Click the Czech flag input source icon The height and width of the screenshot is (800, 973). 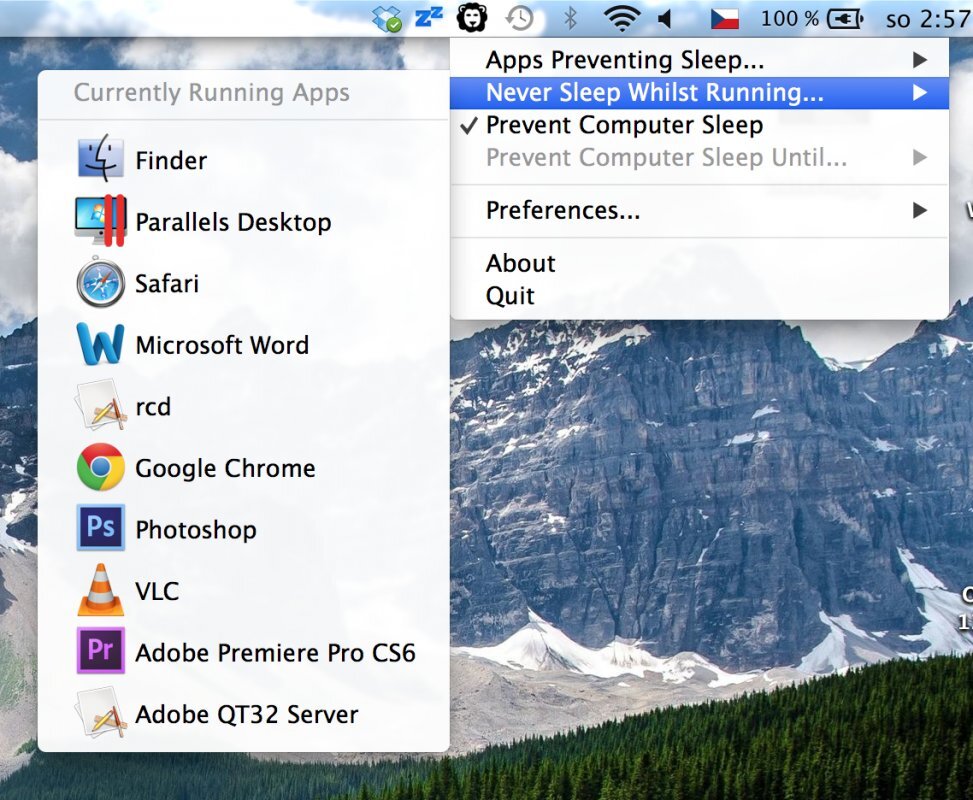point(724,18)
